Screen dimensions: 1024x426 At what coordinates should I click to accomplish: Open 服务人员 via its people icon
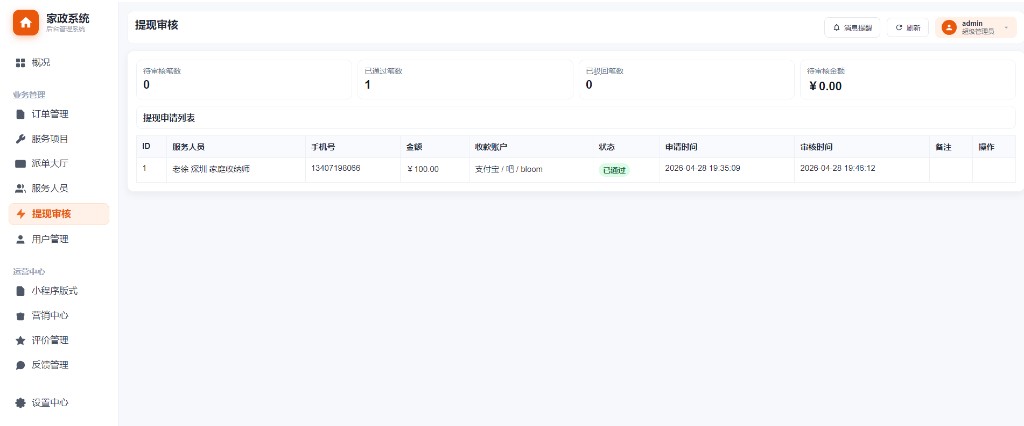pyautogui.click(x=20, y=188)
